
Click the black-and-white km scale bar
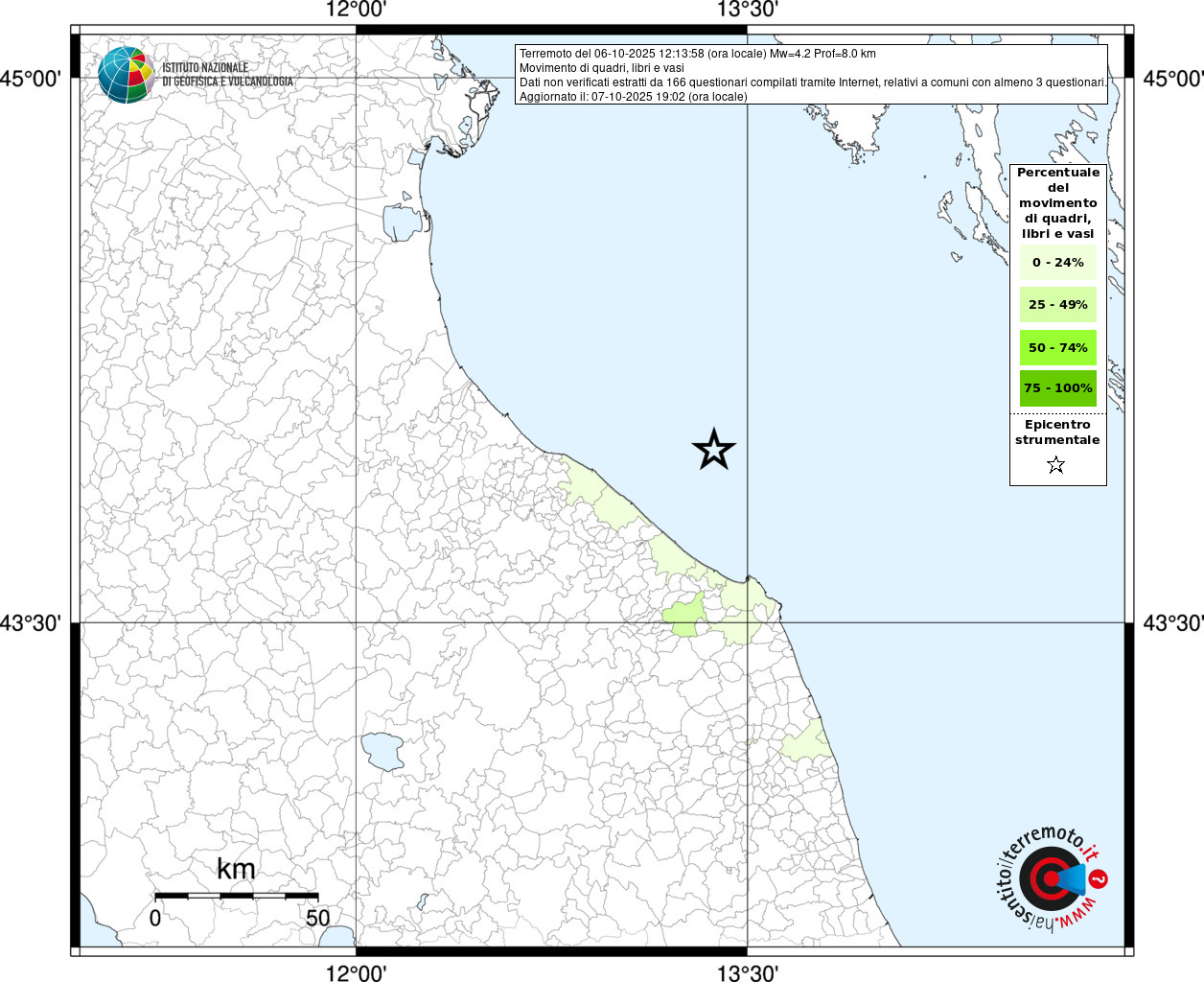[x=236, y=896]
